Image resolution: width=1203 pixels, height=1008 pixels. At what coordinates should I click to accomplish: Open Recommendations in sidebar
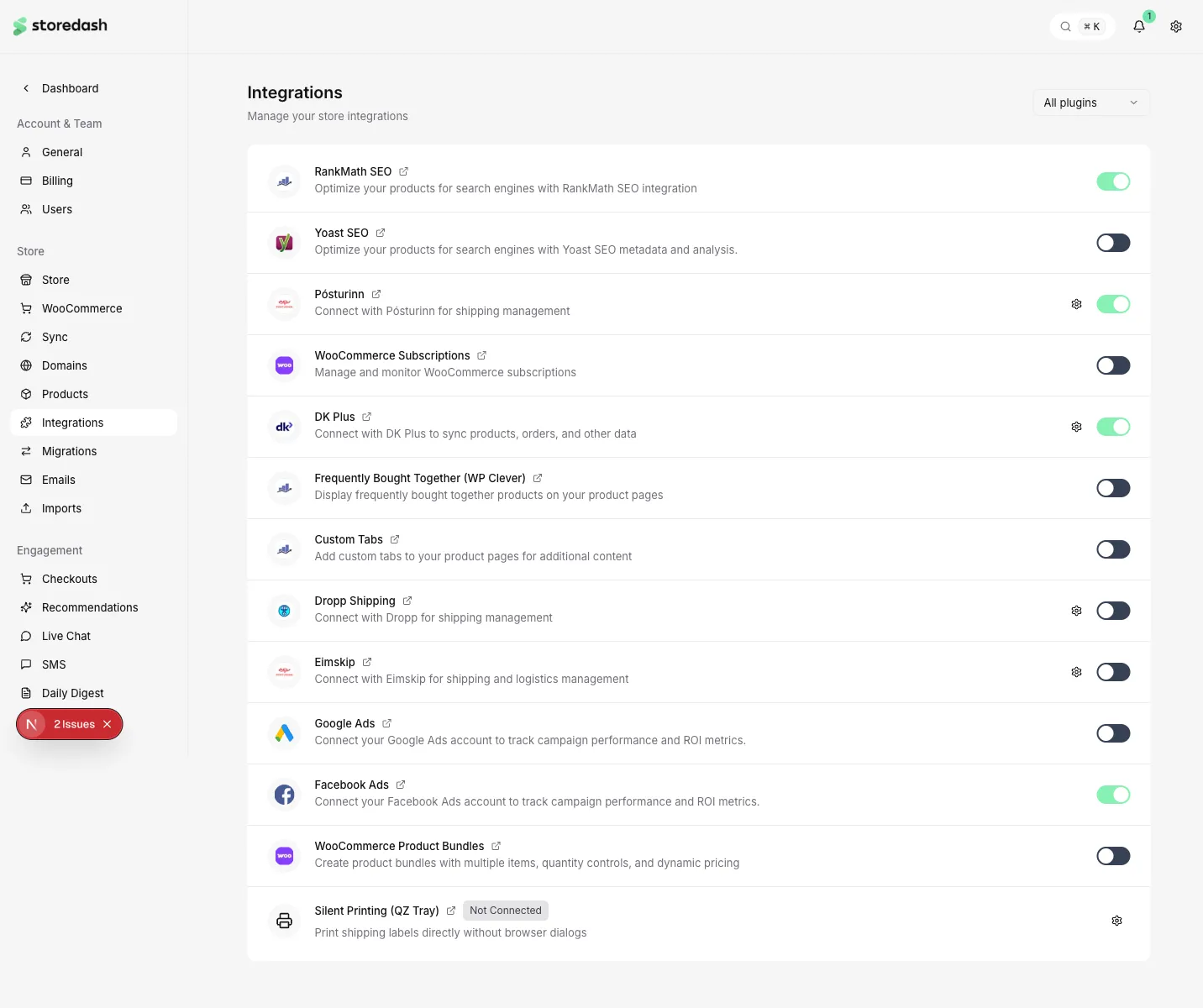(x=94, y=607)
